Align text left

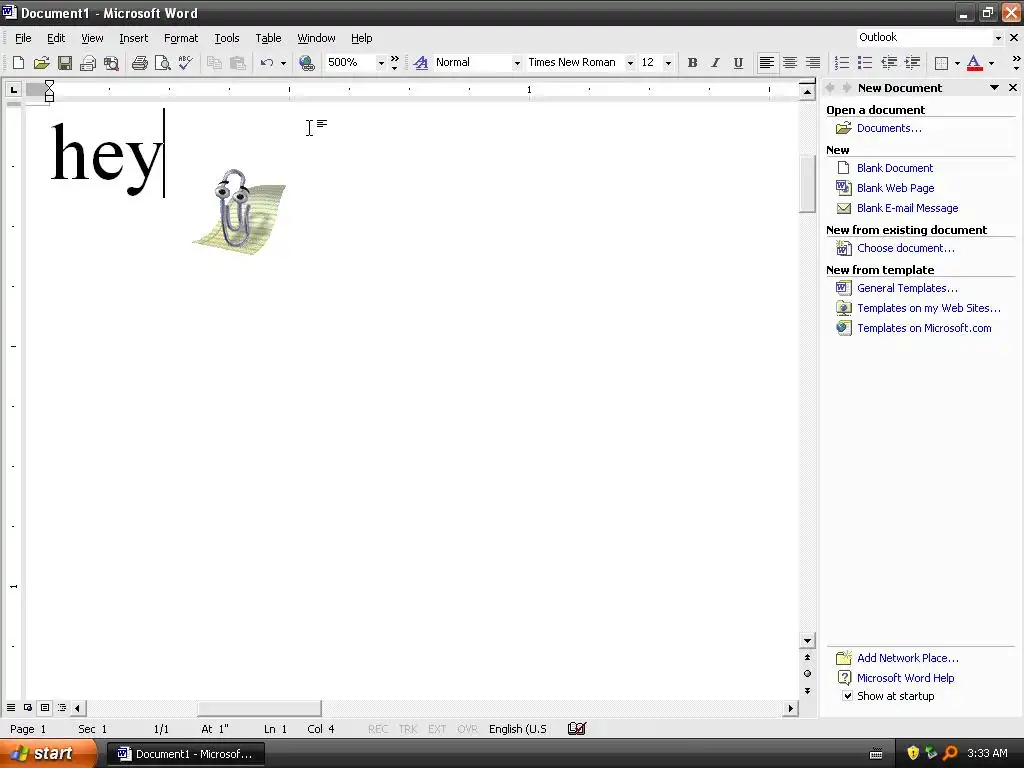click(767, 63)
